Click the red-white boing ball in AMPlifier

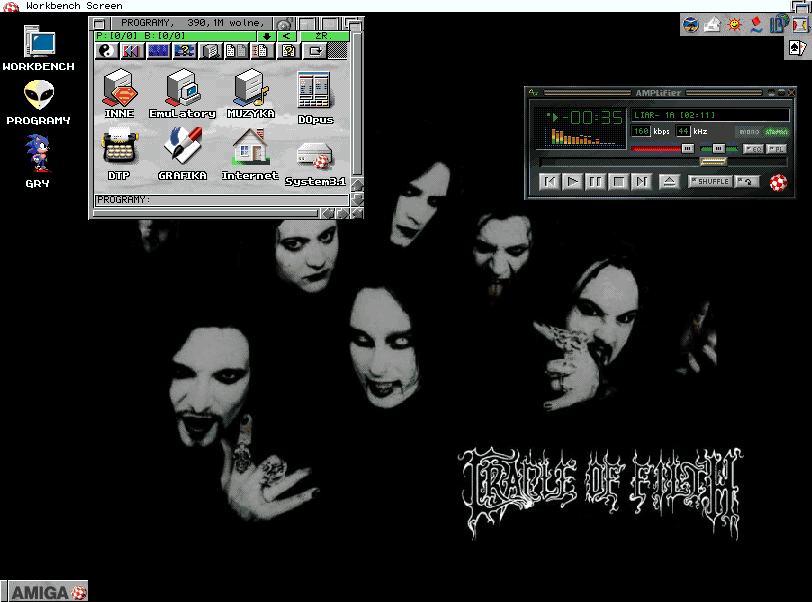point(778,182)
